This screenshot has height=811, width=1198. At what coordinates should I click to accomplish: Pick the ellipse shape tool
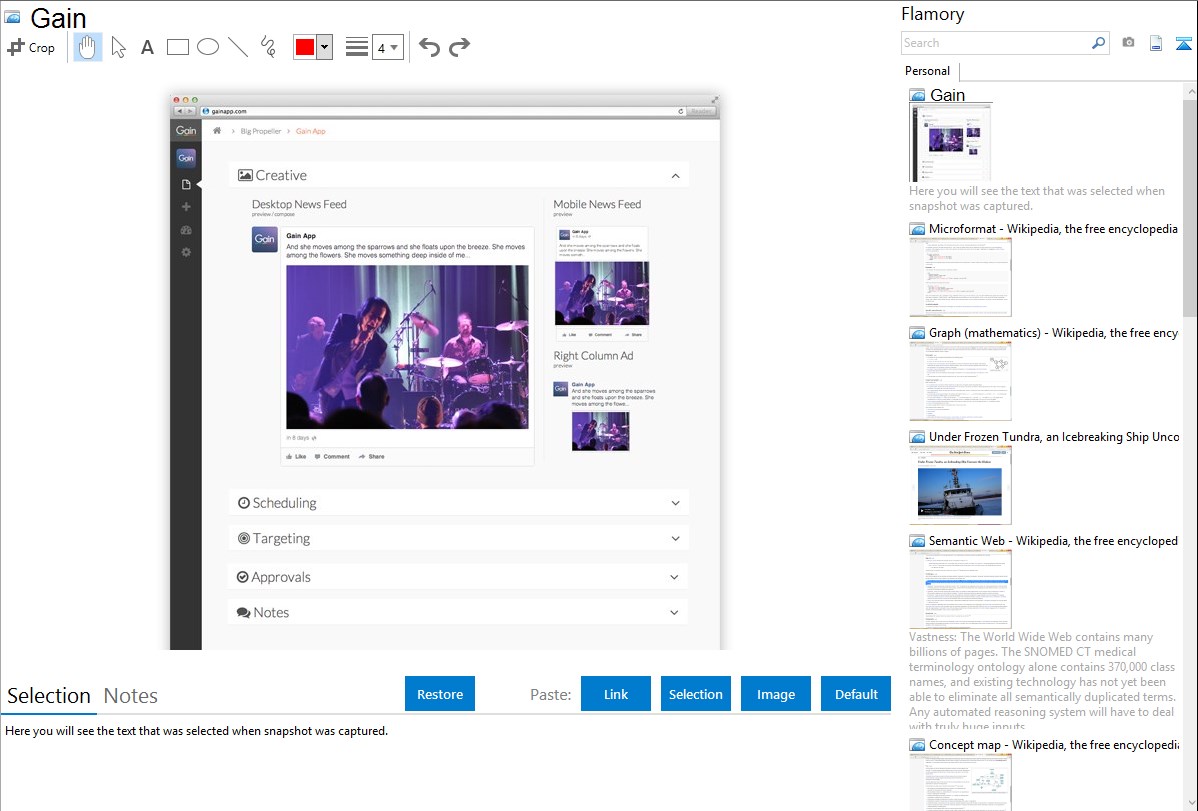tap(207, 47)
